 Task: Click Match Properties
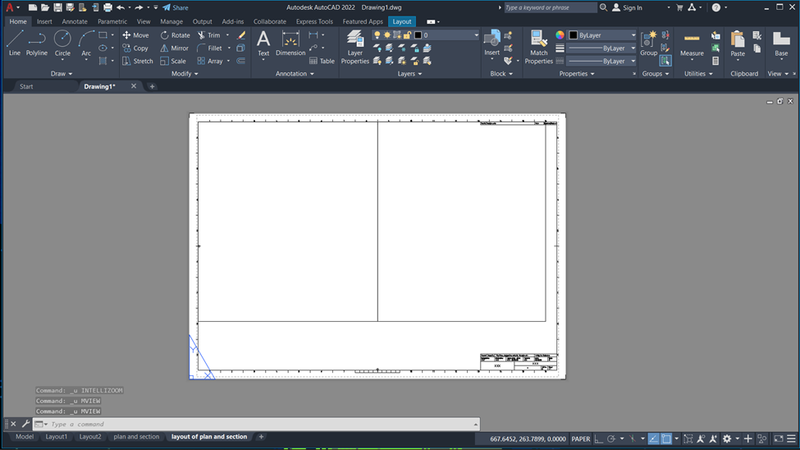pyautogui.click(x=538, y=47)
